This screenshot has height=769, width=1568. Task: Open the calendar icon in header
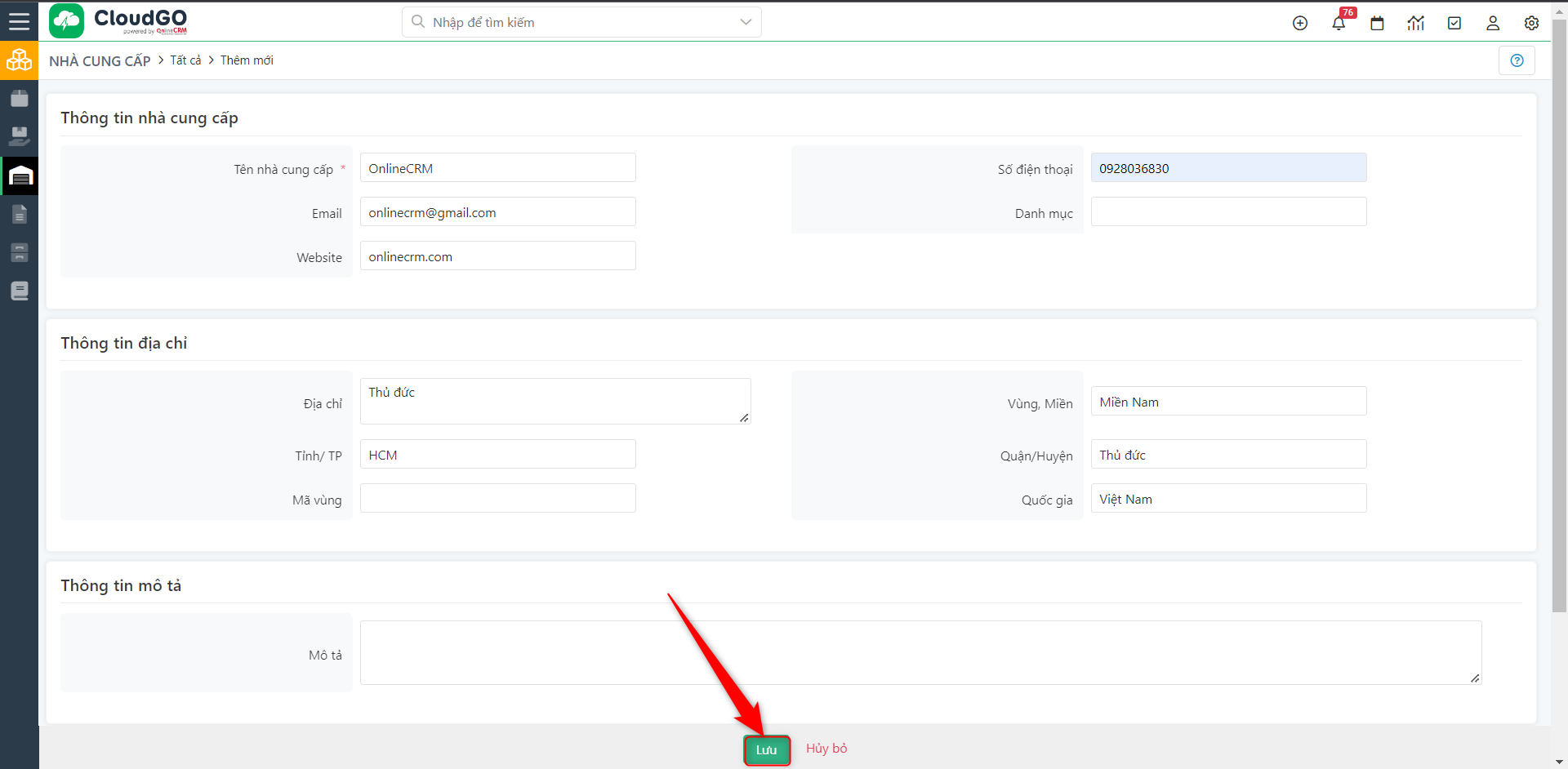coord(1377,23)
